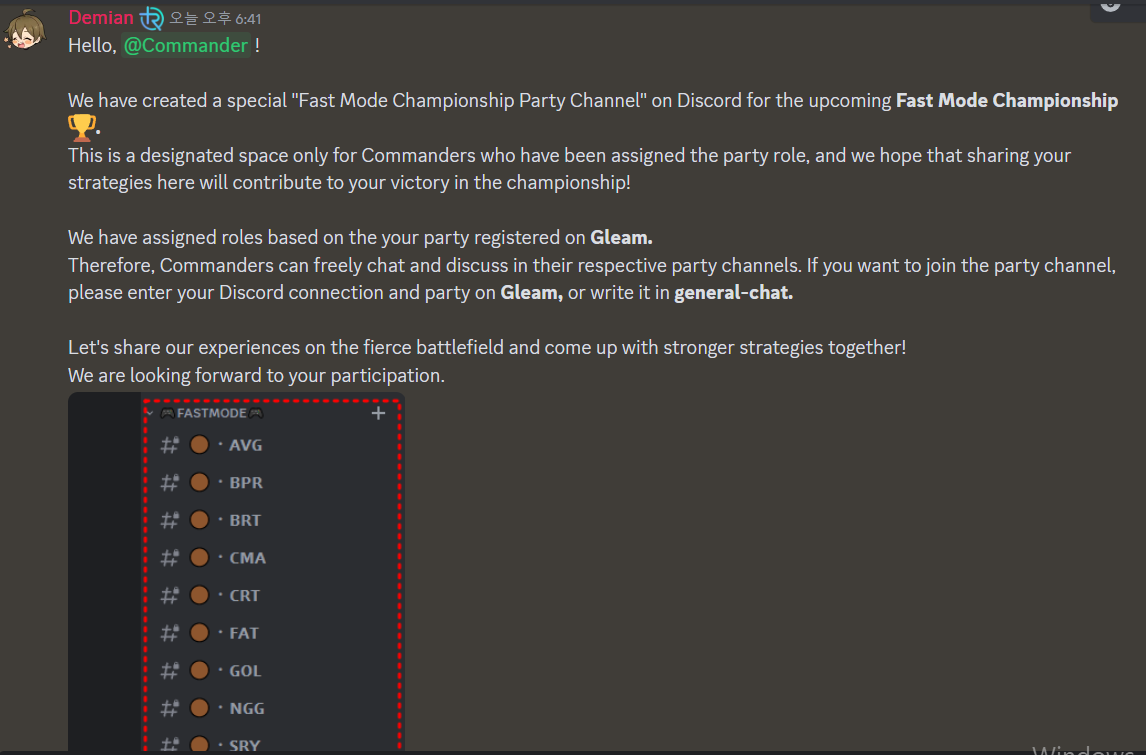Select the FAT channel
1146x755 pixels.
point(243,633)
